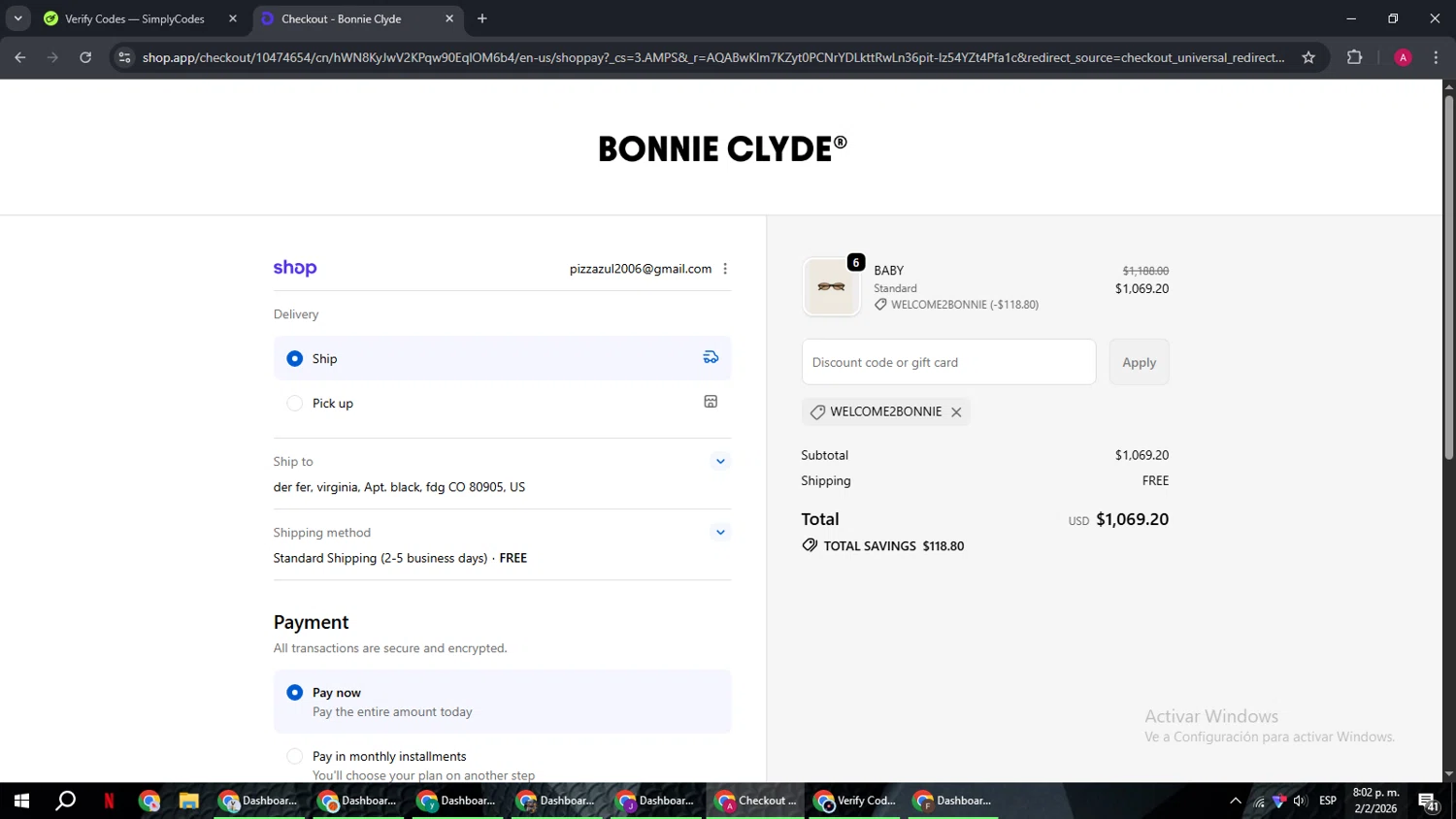Switch to Verify Cod... taskbar window
The image size is (1456, 819).
click(x=855, y=801)
